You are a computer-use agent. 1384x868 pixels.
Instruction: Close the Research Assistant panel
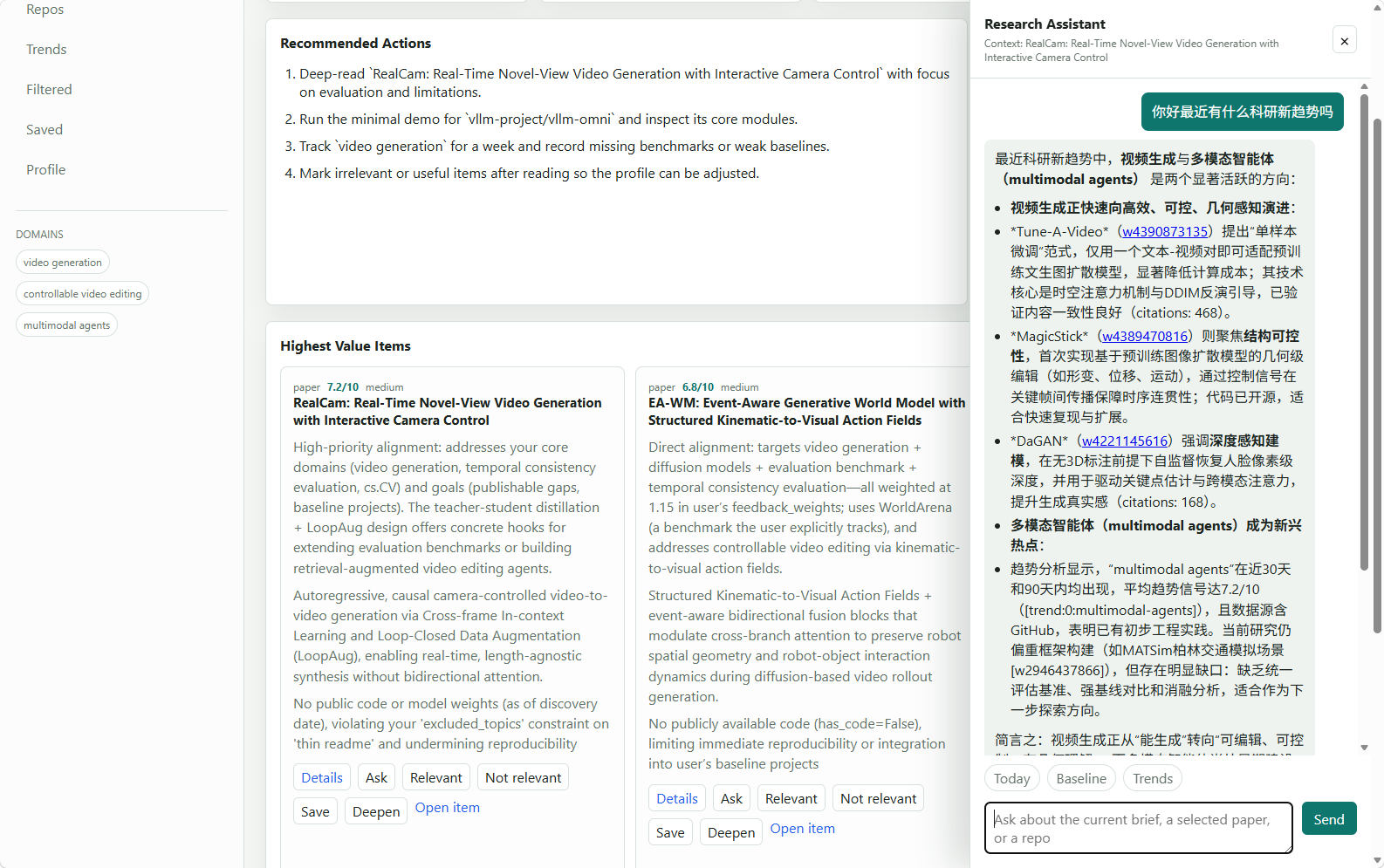coord(1344,40)
